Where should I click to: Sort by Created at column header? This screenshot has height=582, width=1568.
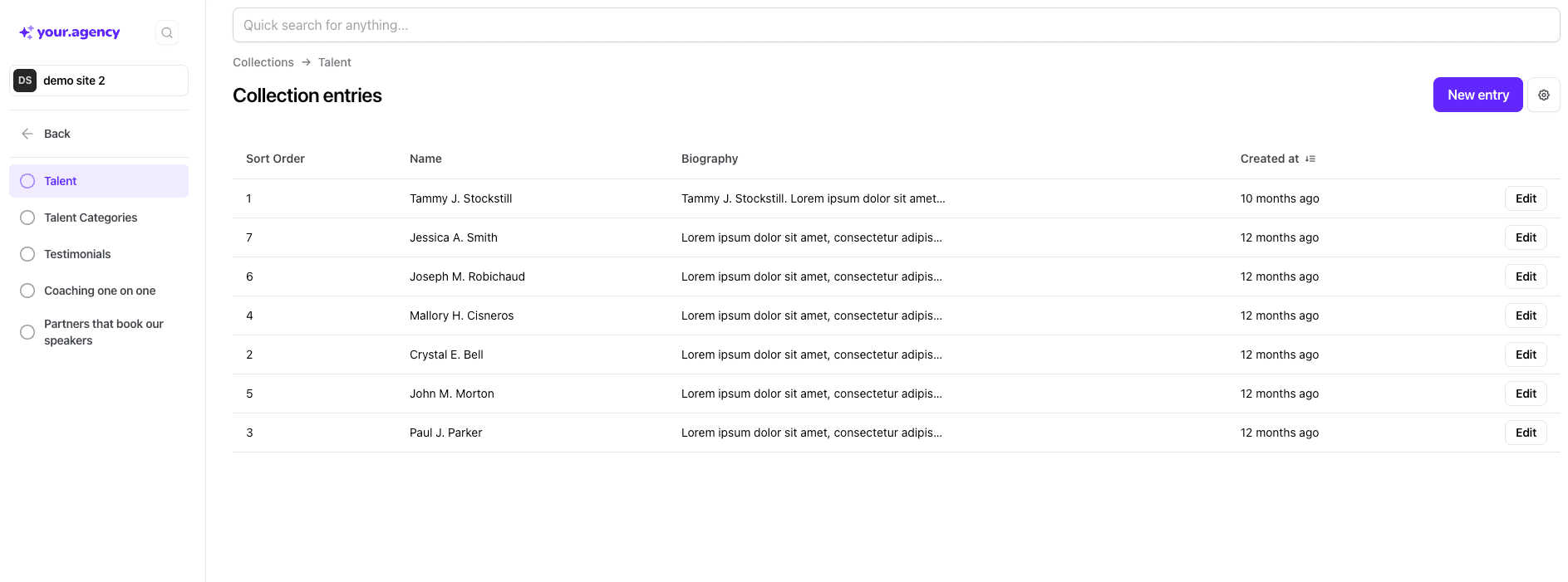click(x=1269, y=159)
